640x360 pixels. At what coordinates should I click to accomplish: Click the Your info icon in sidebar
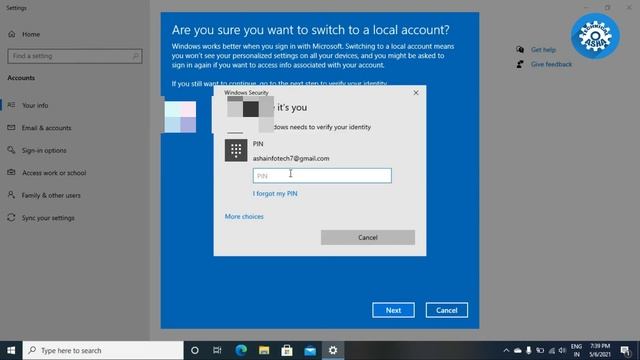[x=11, y=105]
